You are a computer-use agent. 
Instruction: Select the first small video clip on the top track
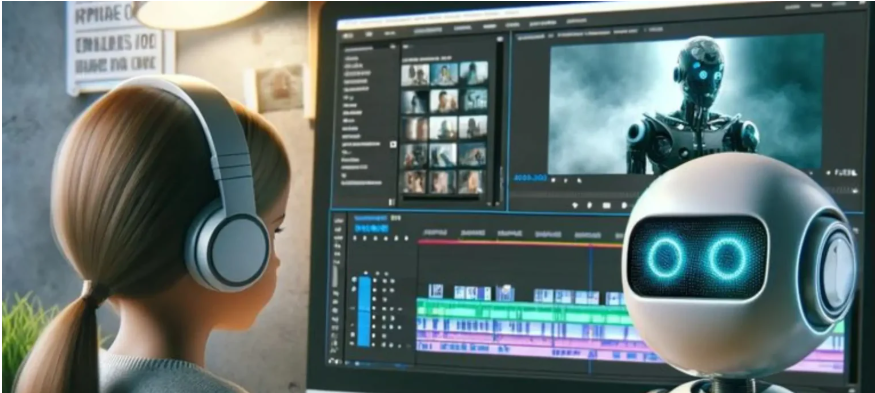435,291
